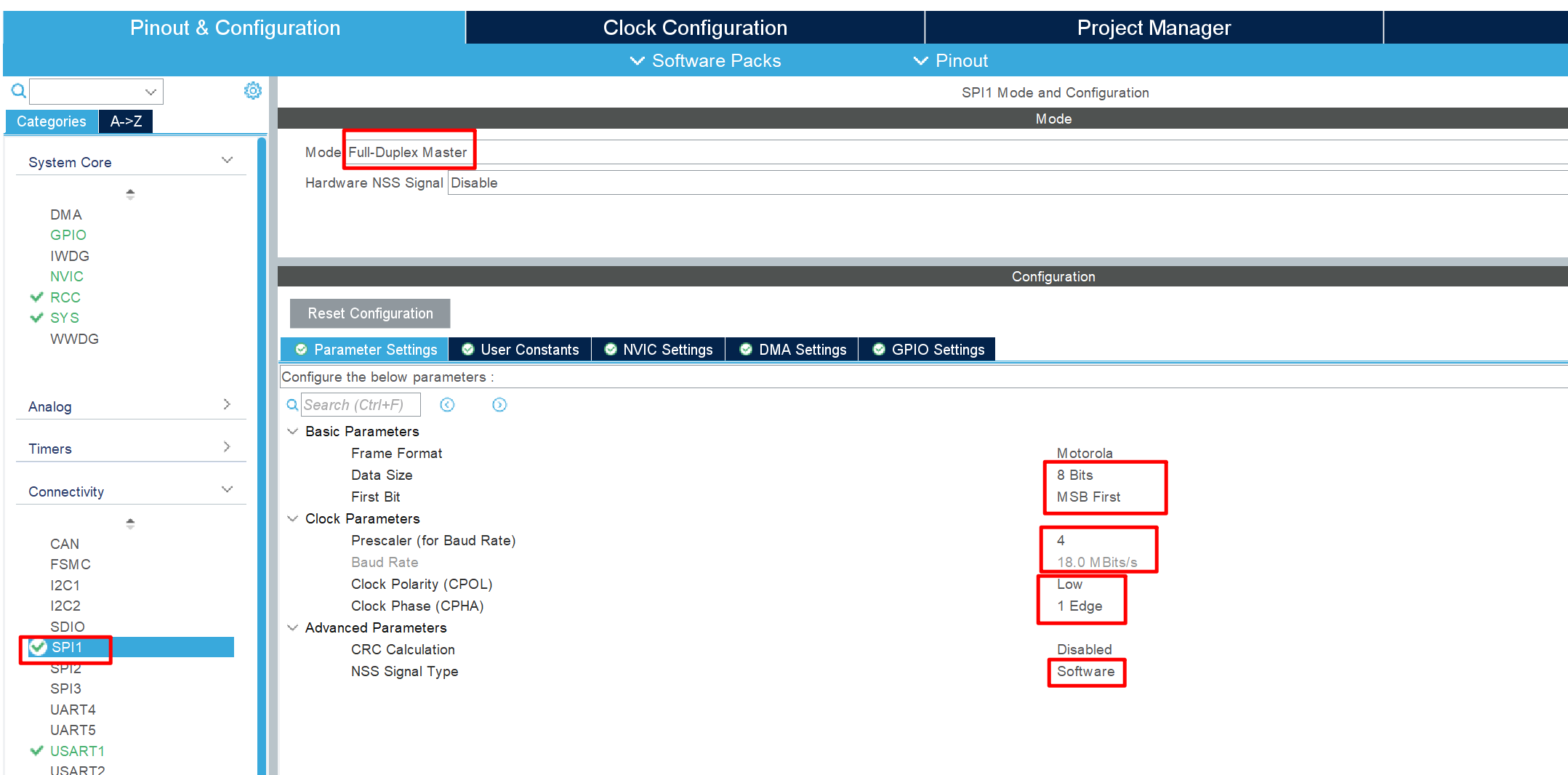Viewport: 1568px width, 775px height.
Task: Open the Mode Full-Duplex Master dropdown
Action: pos(956,152)
